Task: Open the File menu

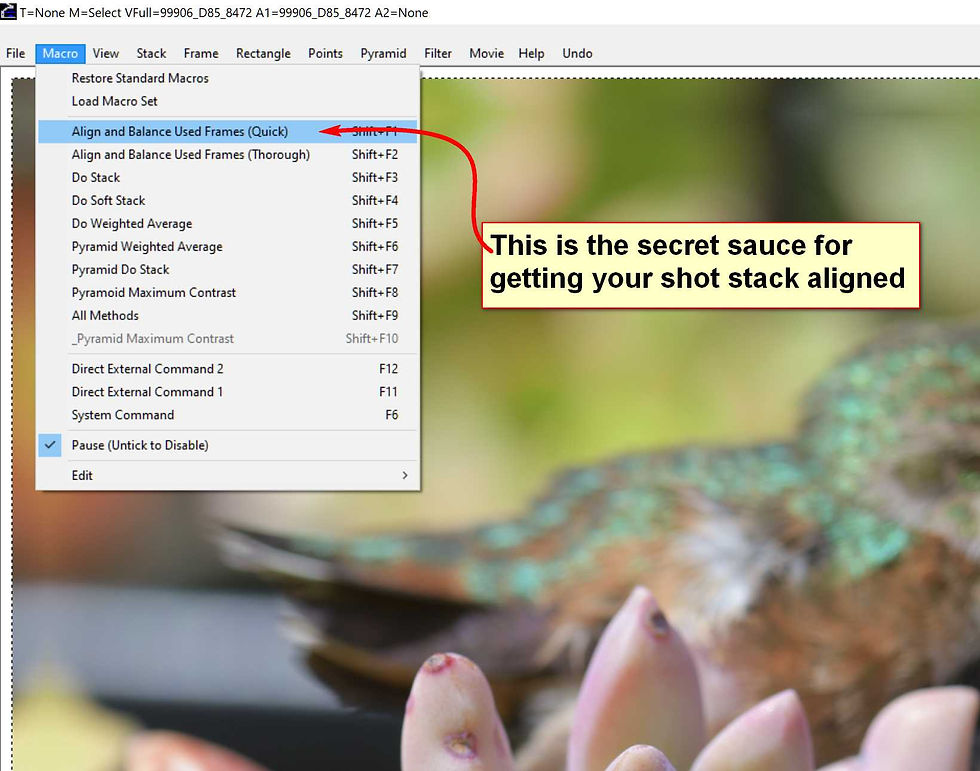Action: (x=15, y=54)
